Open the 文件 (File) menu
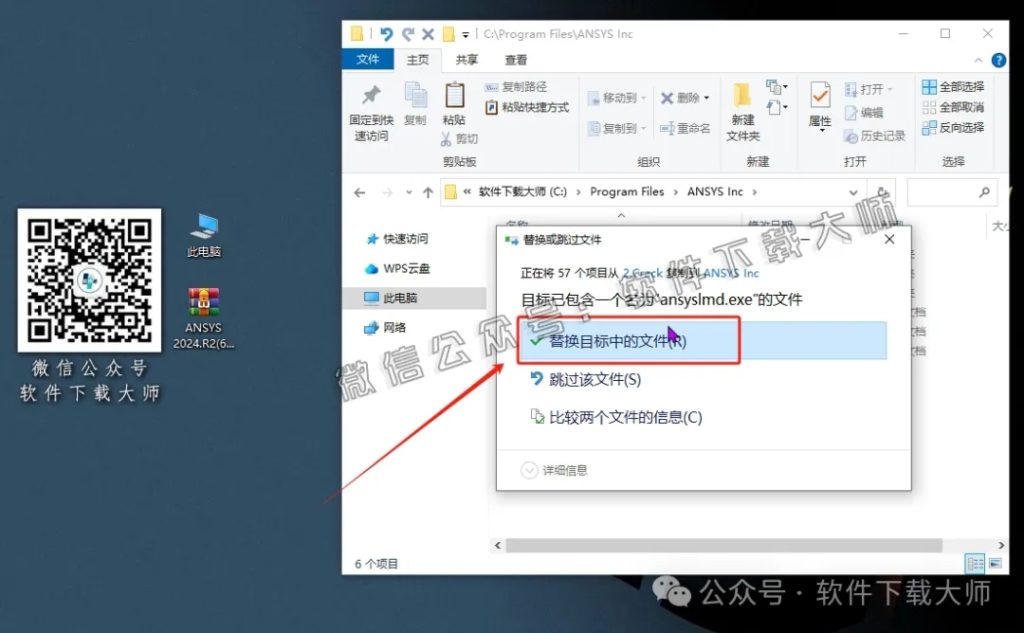 (368, 59)
